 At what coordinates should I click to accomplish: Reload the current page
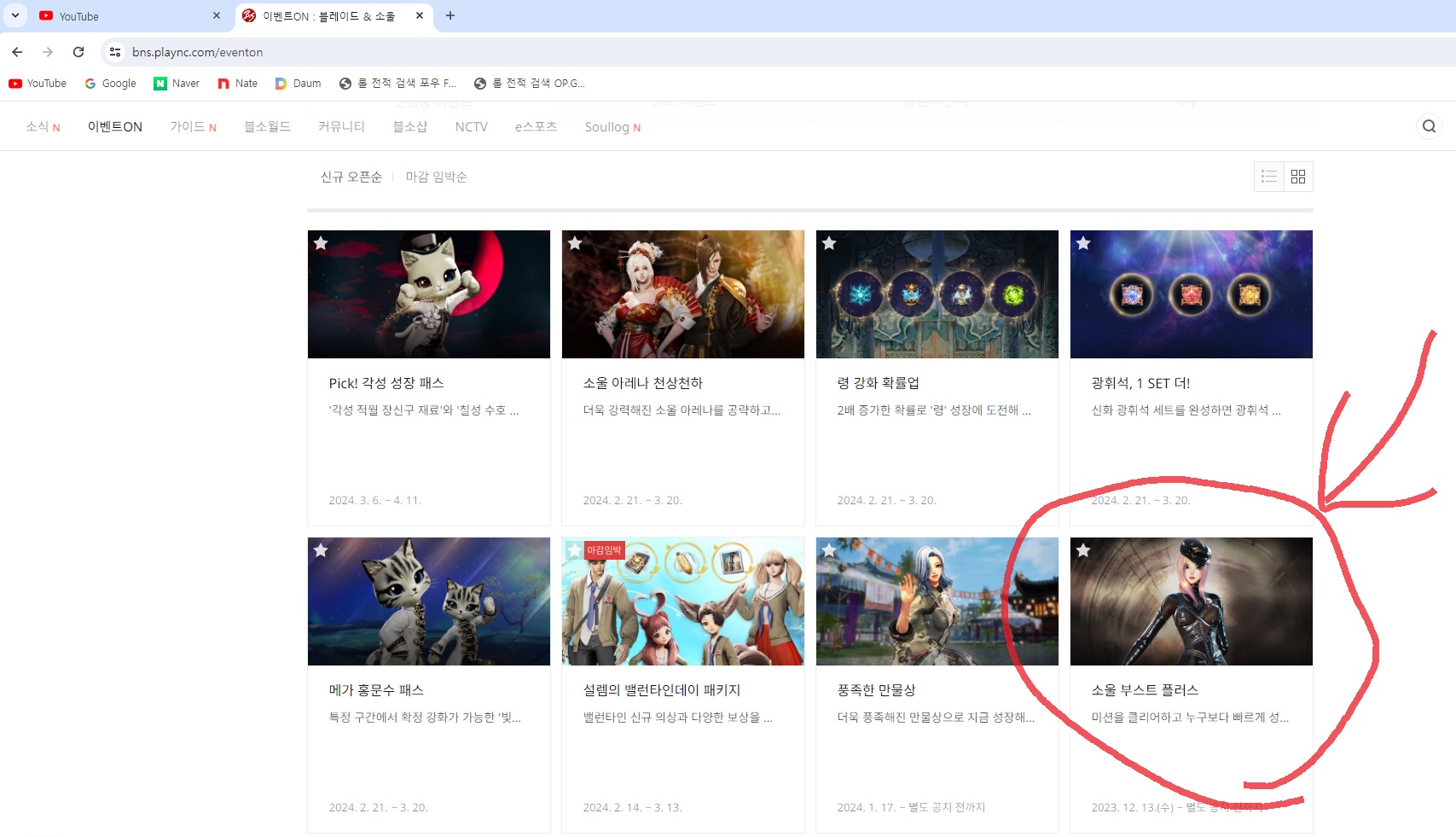78,52
